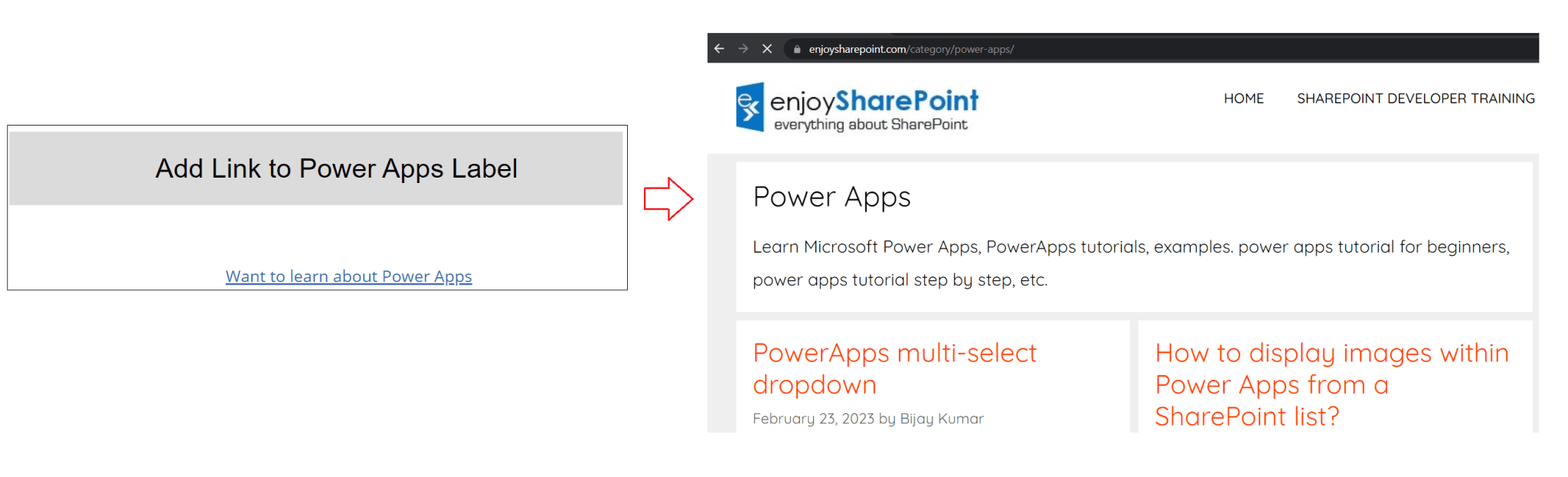The image size is (1568, 477).
Task: Click the 'Want to learn about Power Apps' link
Action: (x=348, y=276)
